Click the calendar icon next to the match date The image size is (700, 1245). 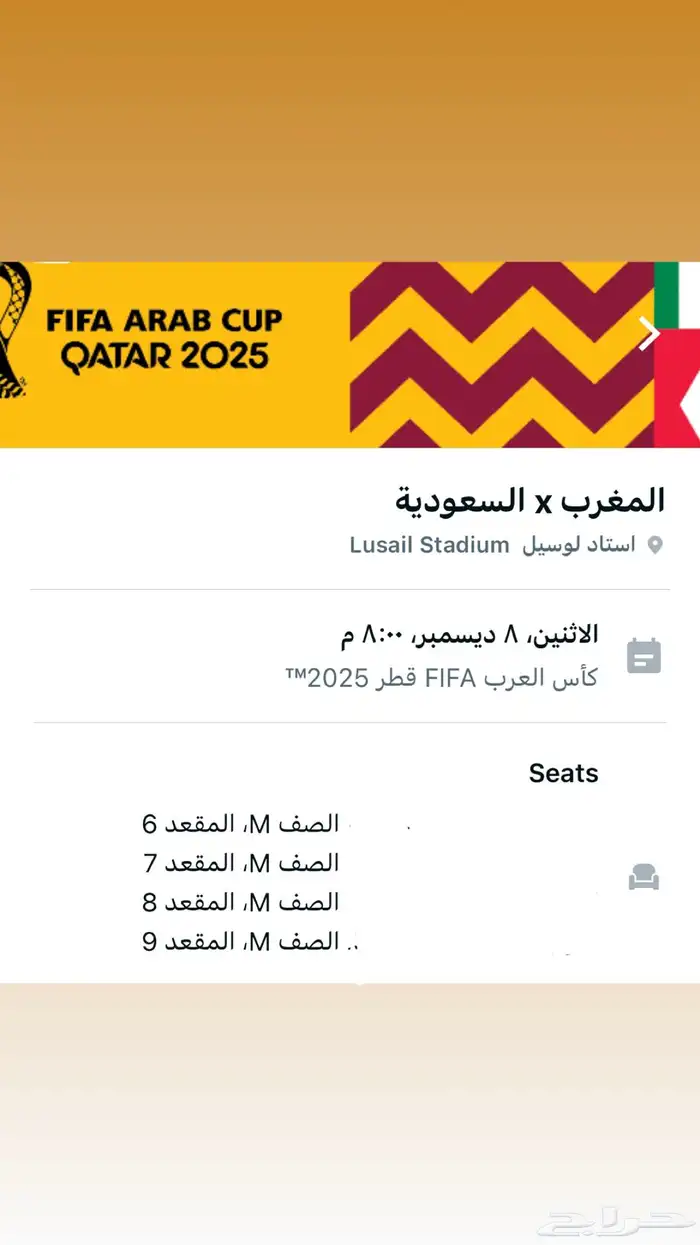645,655
